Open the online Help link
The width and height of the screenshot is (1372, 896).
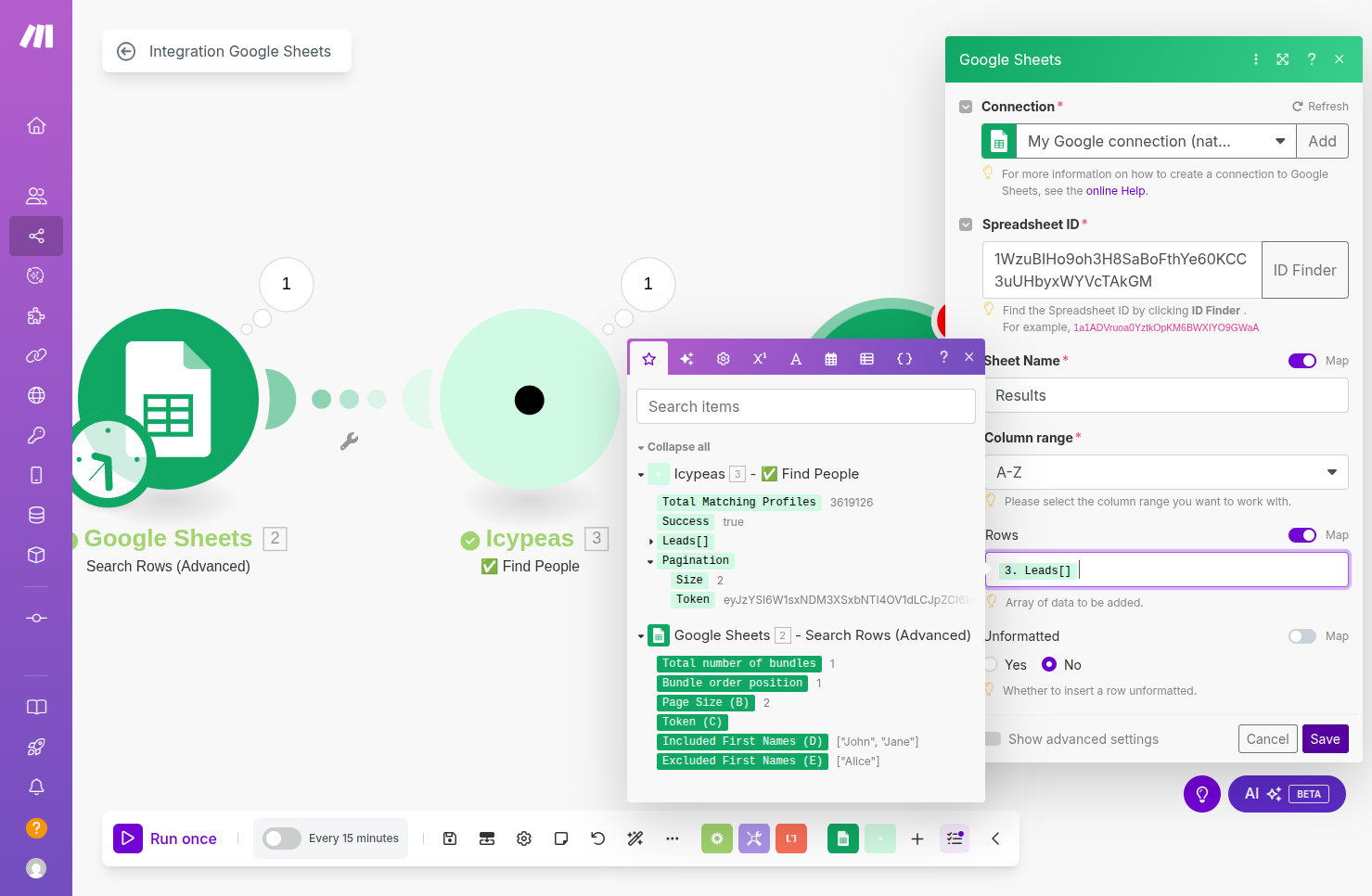(x=1115, y=191)
